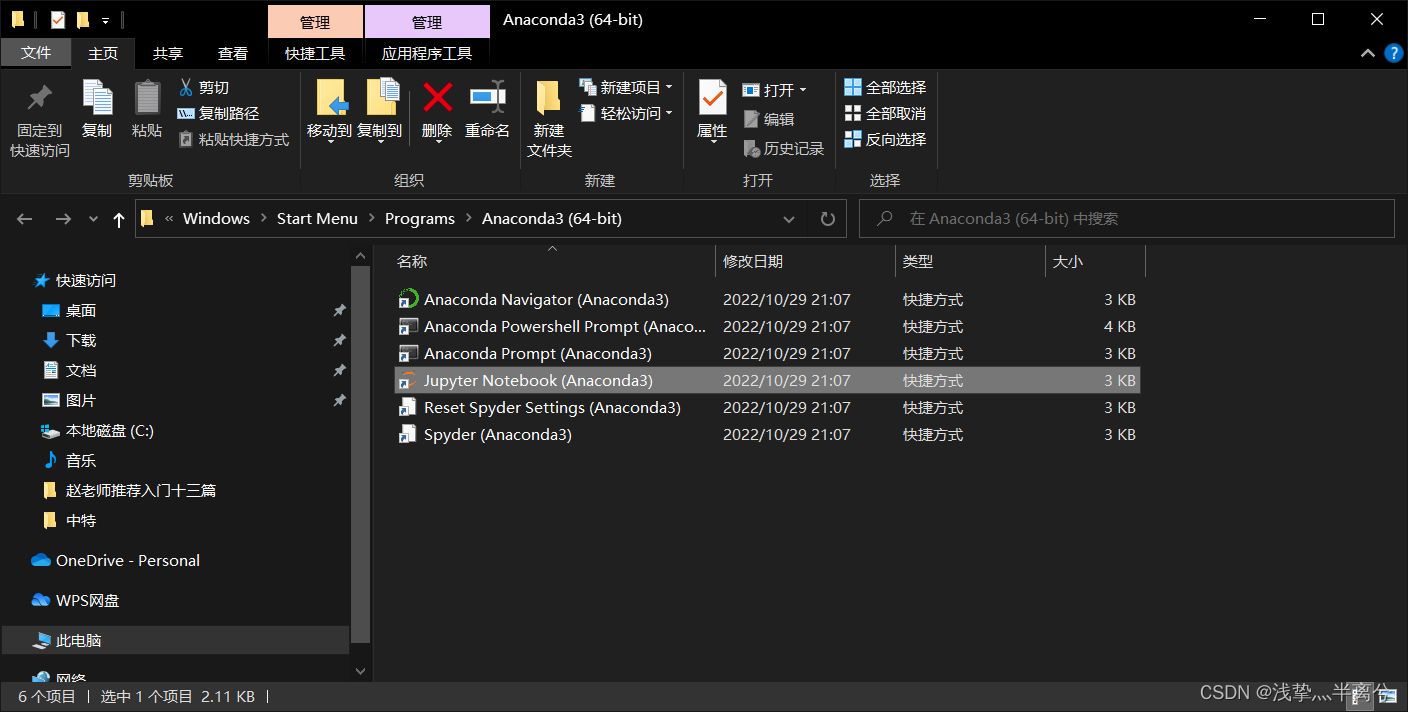The image size is (1408, 712).
Task: Open the Shortcut Tools (快捷工具) tab
Action: click(315, 53)
